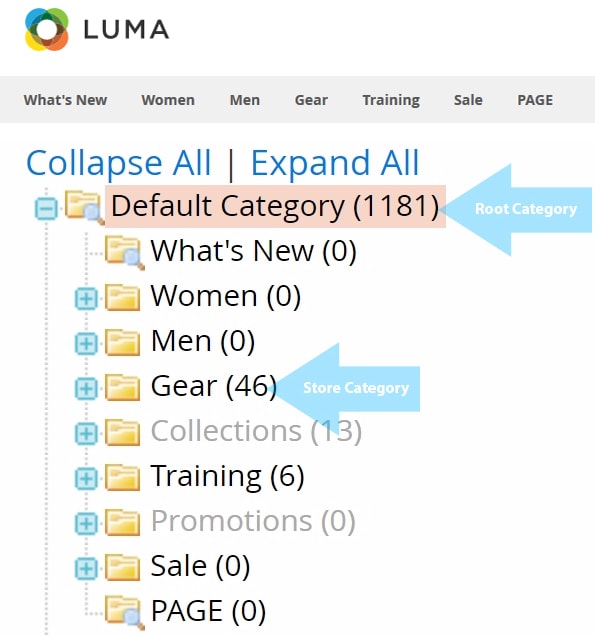The width and height of the screenshot is (595, 635).
Task: Click the Collections folder icon
Action: [x=122, y=433]
